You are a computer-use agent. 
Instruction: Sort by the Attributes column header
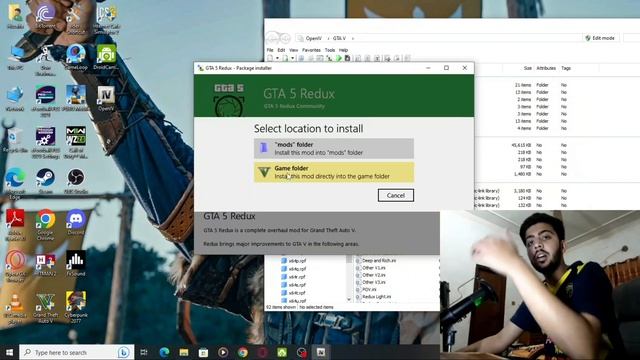(546, 68)
